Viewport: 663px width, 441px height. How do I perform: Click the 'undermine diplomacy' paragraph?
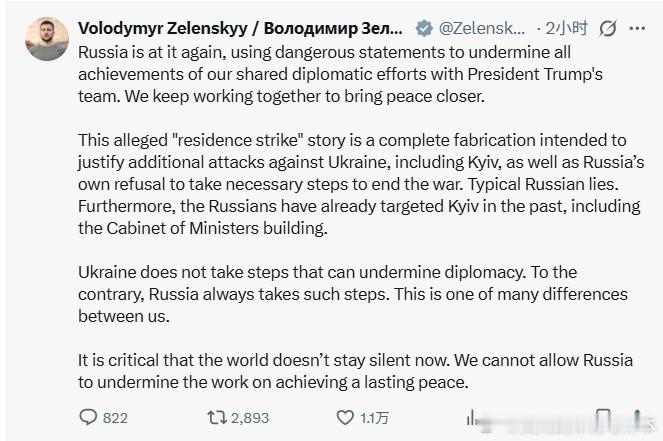(x=330, y=294)
